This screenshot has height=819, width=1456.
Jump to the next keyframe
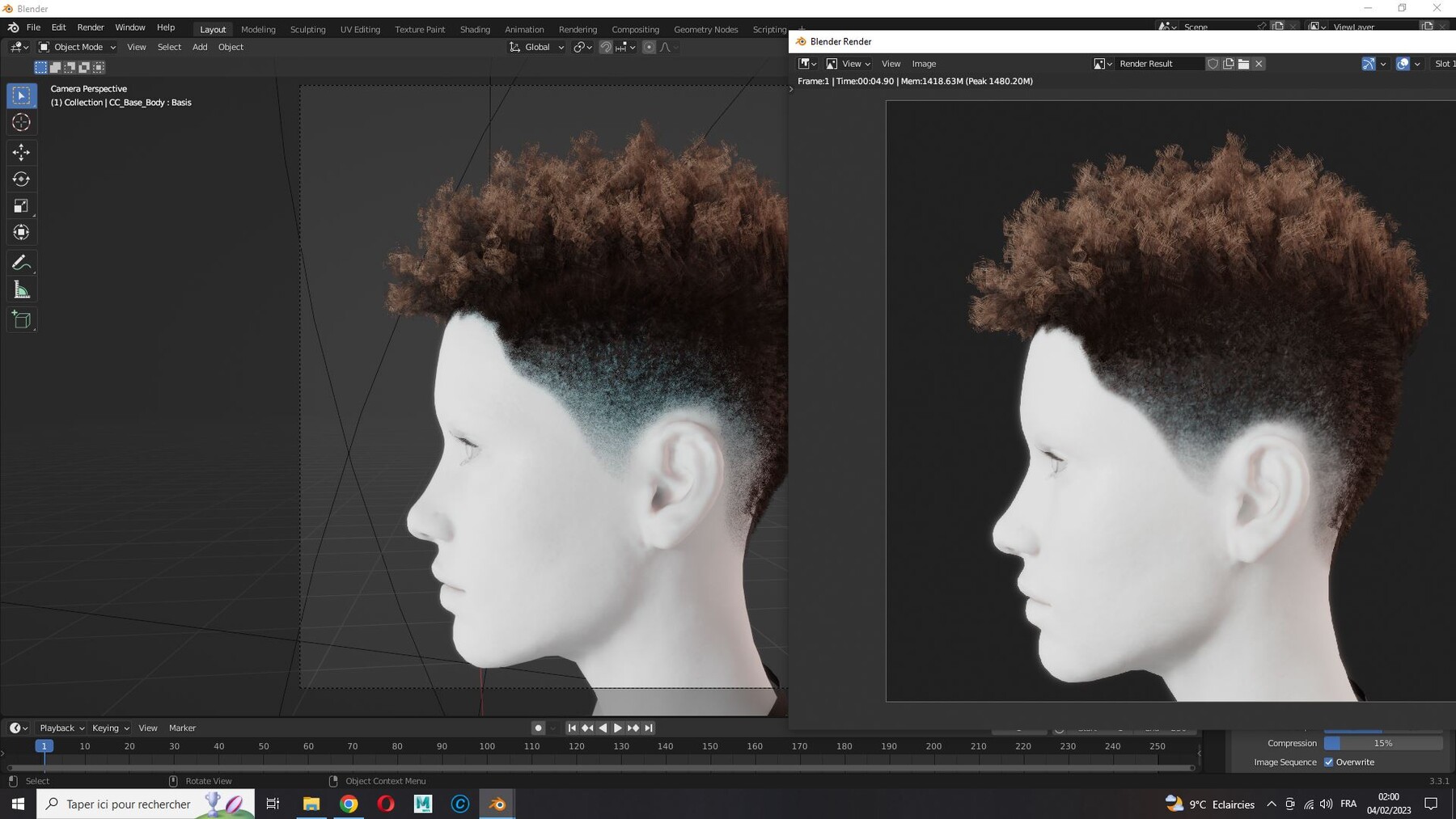[633, 728]
